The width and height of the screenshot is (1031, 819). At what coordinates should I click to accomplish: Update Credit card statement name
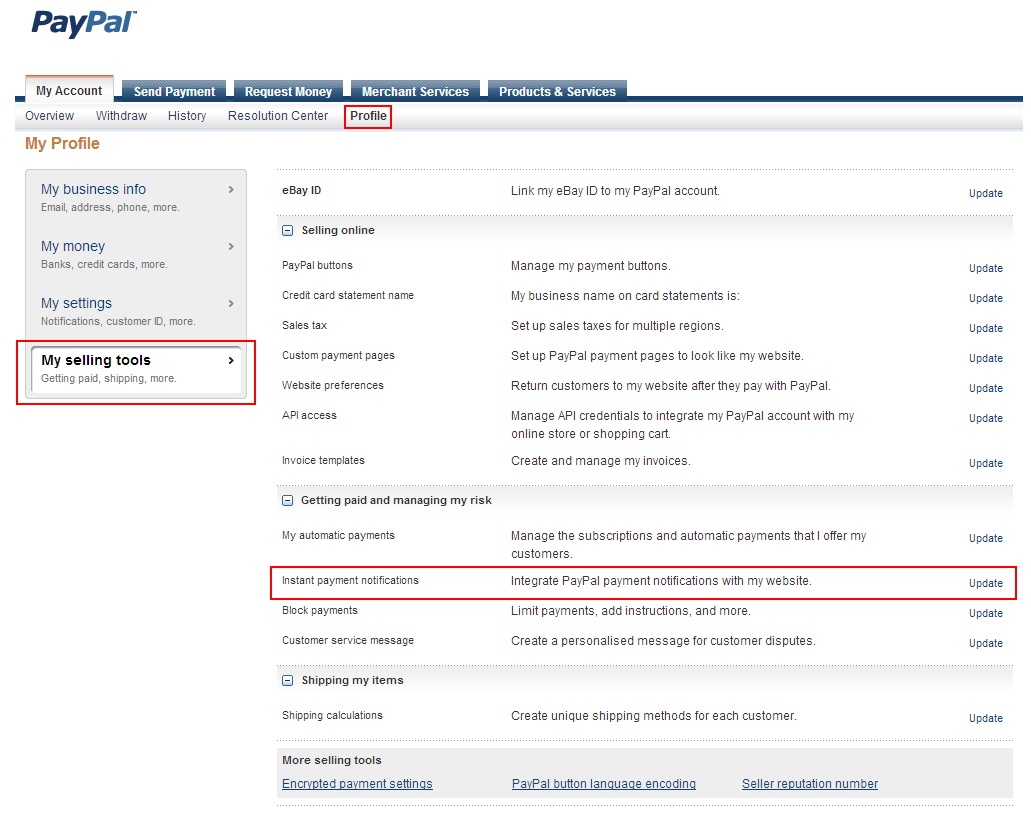tap(986, 298)
